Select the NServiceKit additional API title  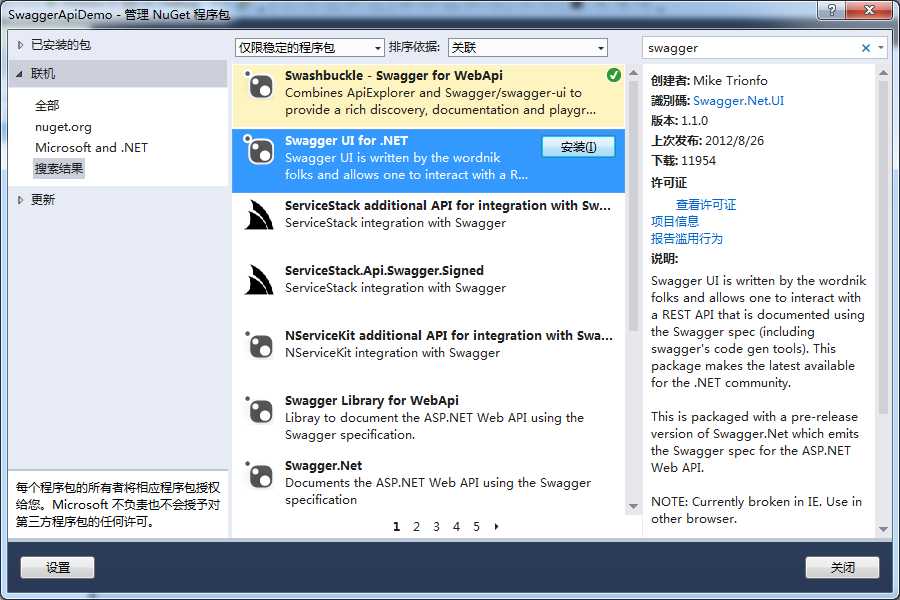pyautogui.click(x=449, y=335)
